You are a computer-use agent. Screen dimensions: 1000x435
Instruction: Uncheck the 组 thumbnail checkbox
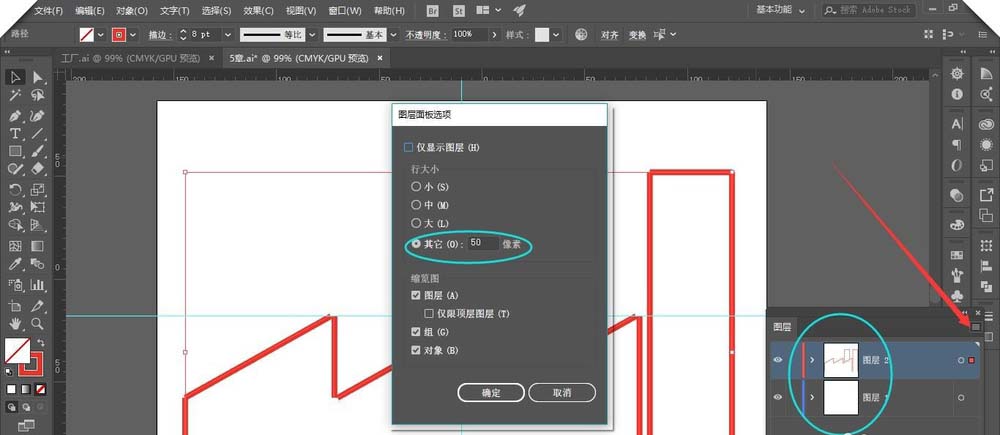[x=416, y=332]
